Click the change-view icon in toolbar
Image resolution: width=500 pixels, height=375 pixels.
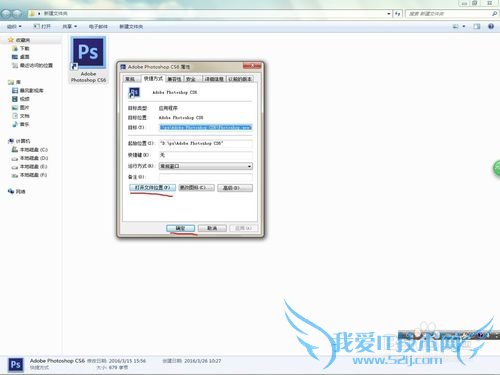pos(455,26)
